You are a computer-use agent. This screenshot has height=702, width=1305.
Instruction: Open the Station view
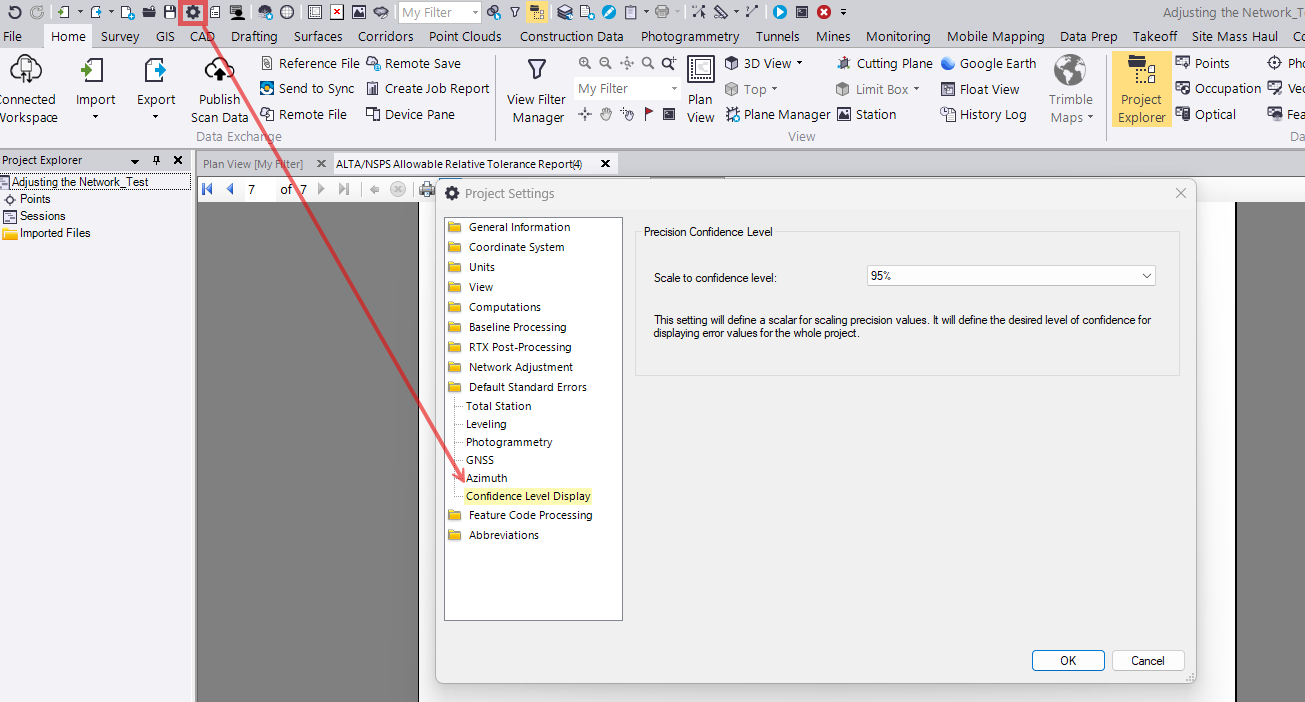pos(866,114)
